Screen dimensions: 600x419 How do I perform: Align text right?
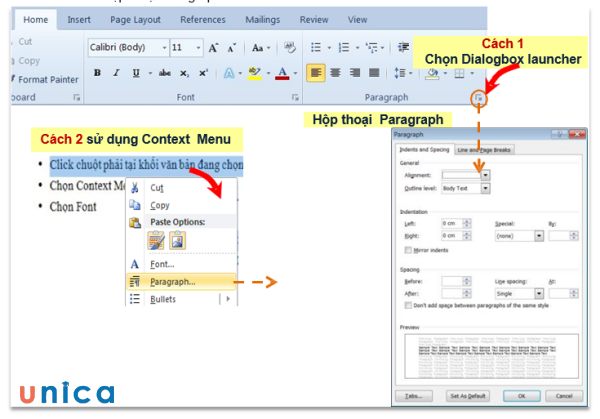(x=355, y=73)
